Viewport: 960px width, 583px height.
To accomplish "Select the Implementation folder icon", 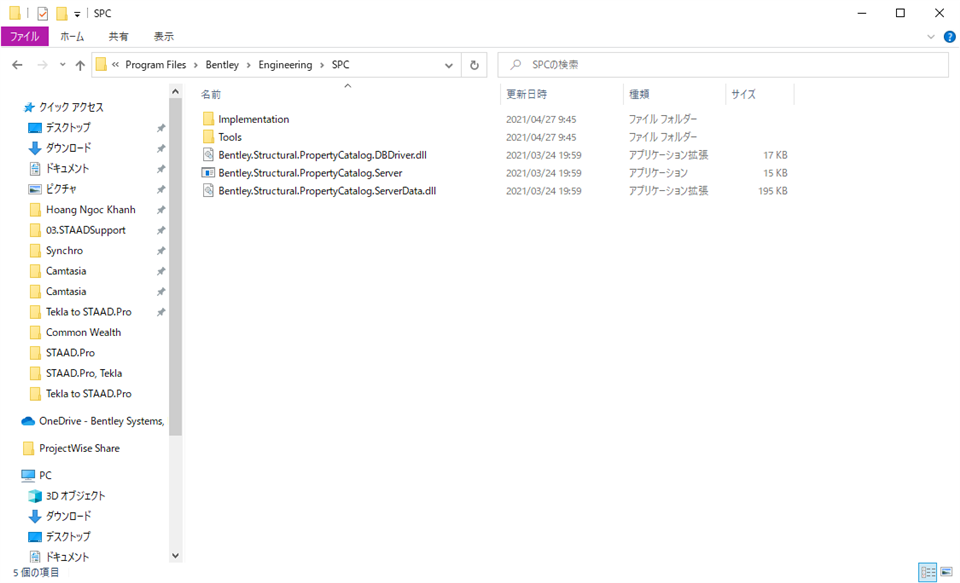I will (208, 119).
